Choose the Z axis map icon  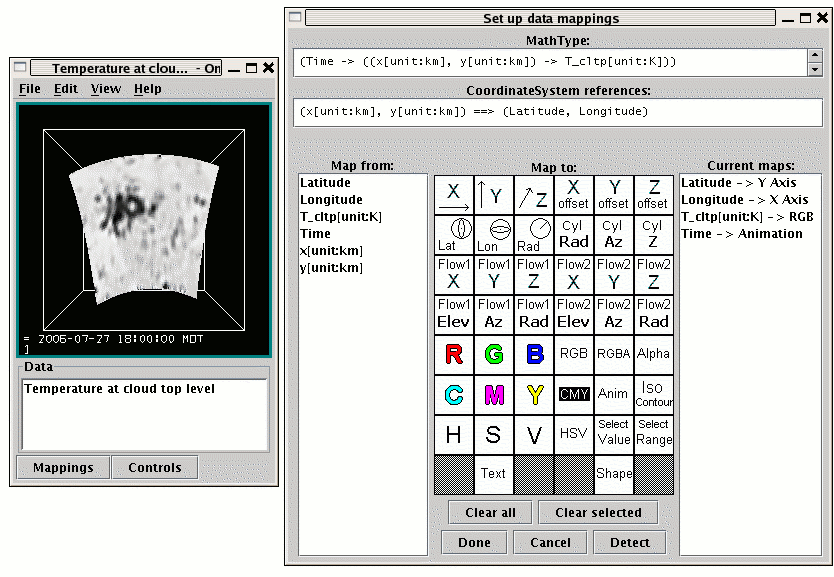[534, 195]
